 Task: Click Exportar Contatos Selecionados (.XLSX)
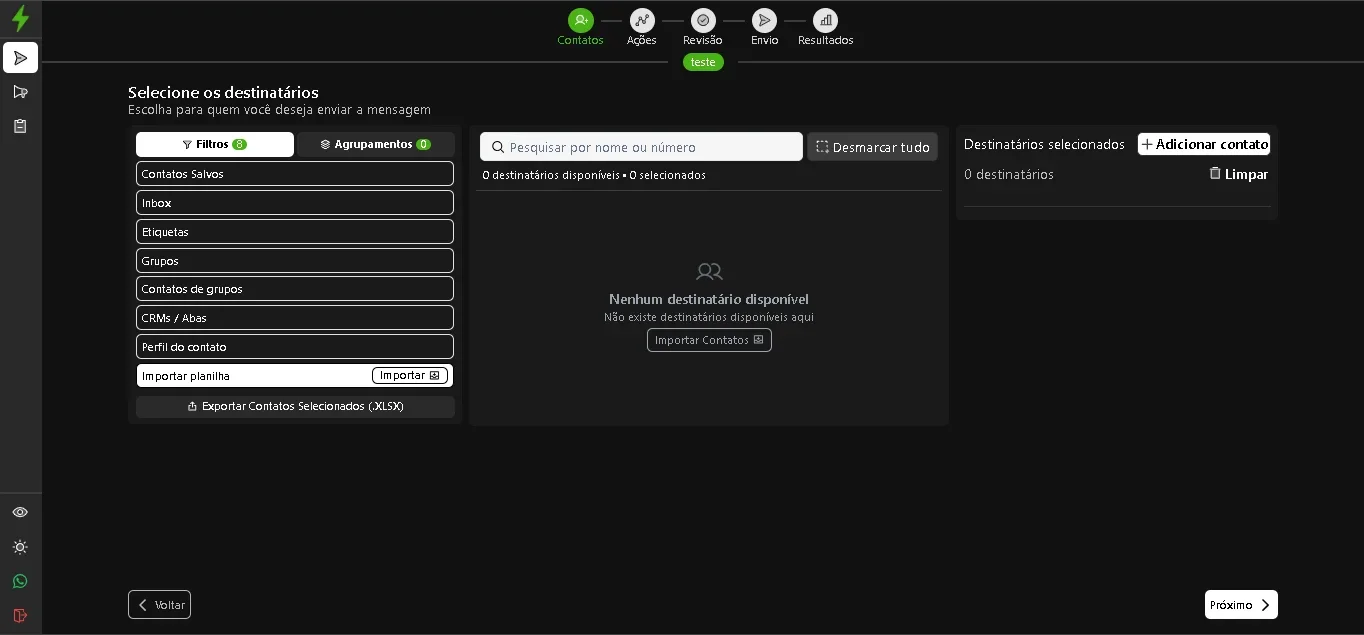[x=295, y=407]
